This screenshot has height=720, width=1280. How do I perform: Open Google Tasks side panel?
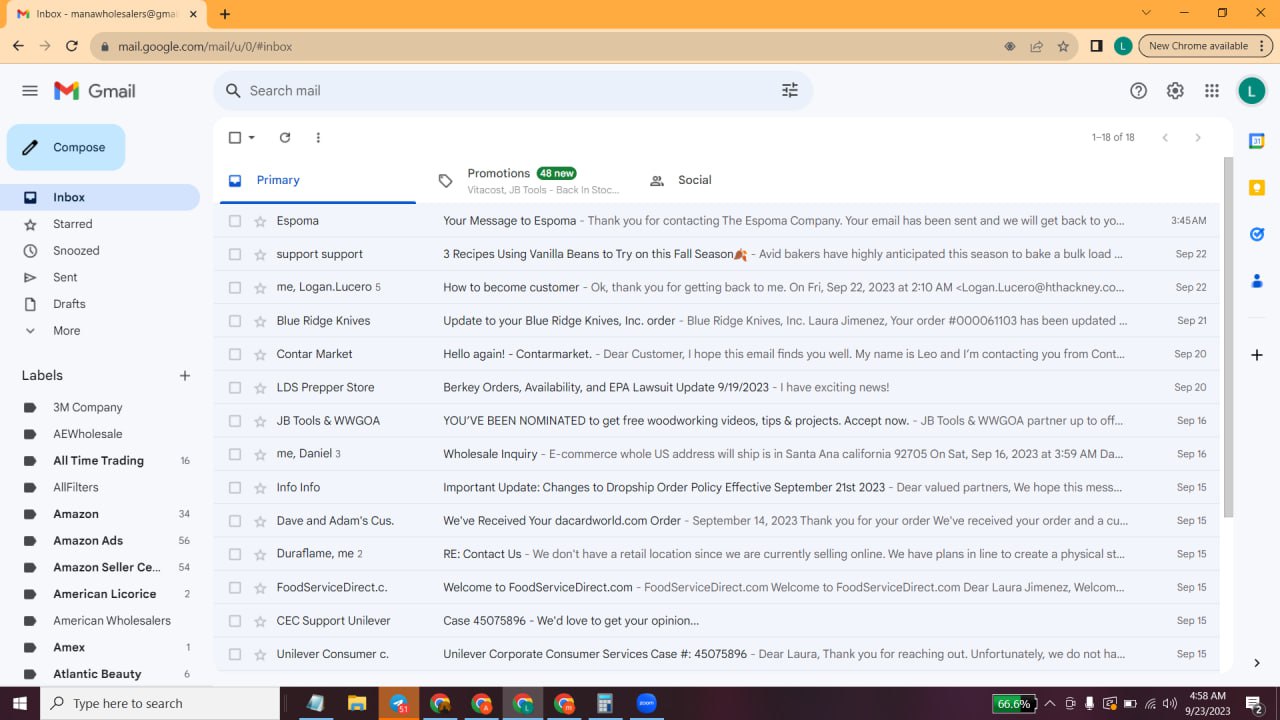[1257, 234]
